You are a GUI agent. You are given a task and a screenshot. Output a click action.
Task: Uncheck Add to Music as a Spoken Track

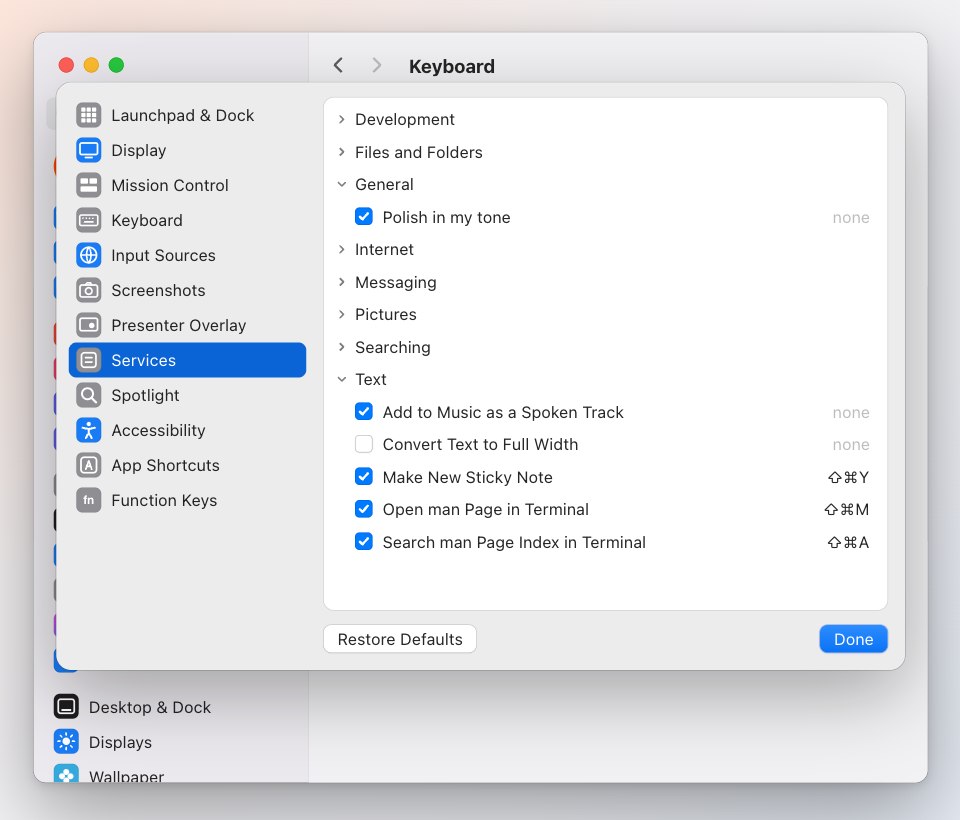[364, 412]
